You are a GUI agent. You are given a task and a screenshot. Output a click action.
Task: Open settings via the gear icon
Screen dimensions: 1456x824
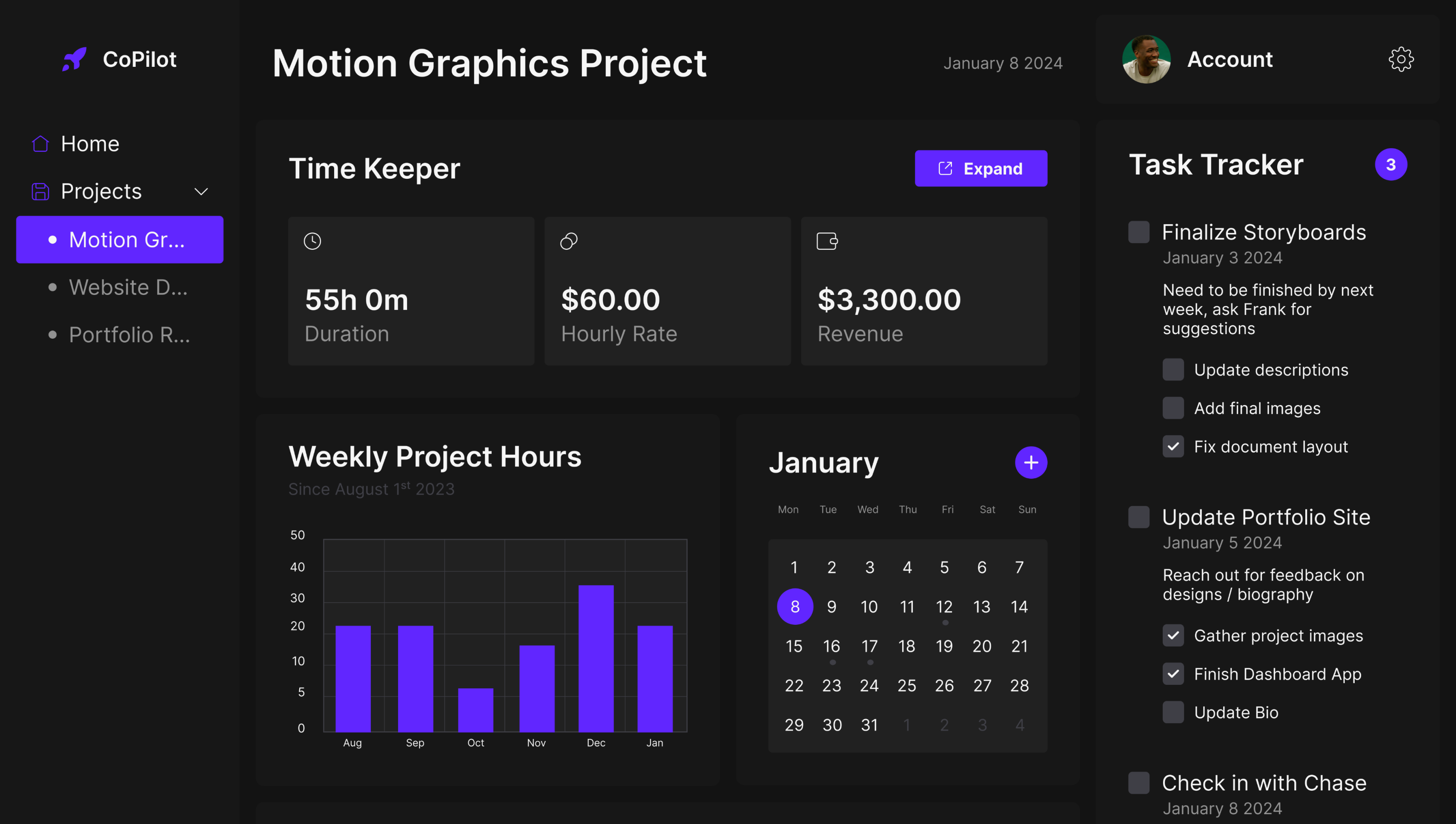[1401, 59]
